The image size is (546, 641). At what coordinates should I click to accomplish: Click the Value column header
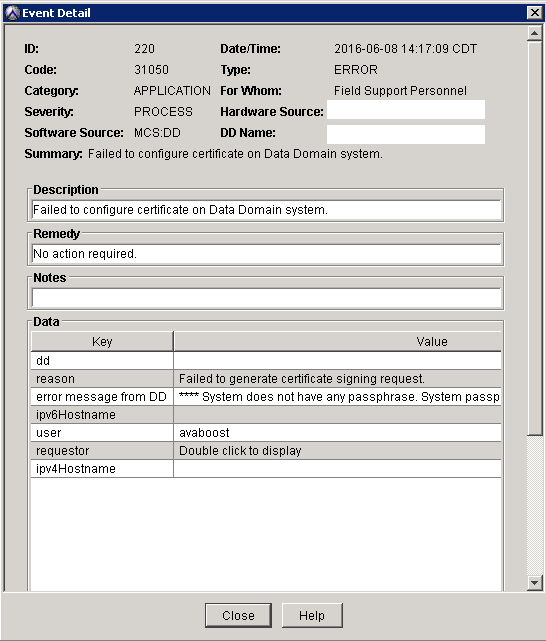[338, 341]
